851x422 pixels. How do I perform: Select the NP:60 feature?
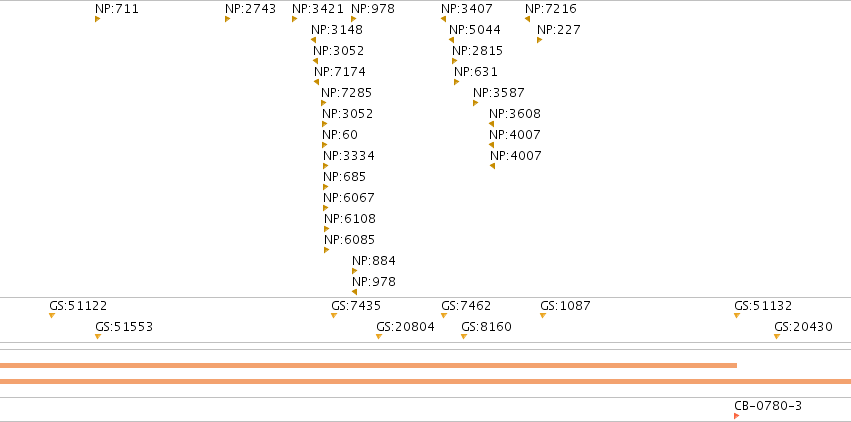click(x=340, y=135)
